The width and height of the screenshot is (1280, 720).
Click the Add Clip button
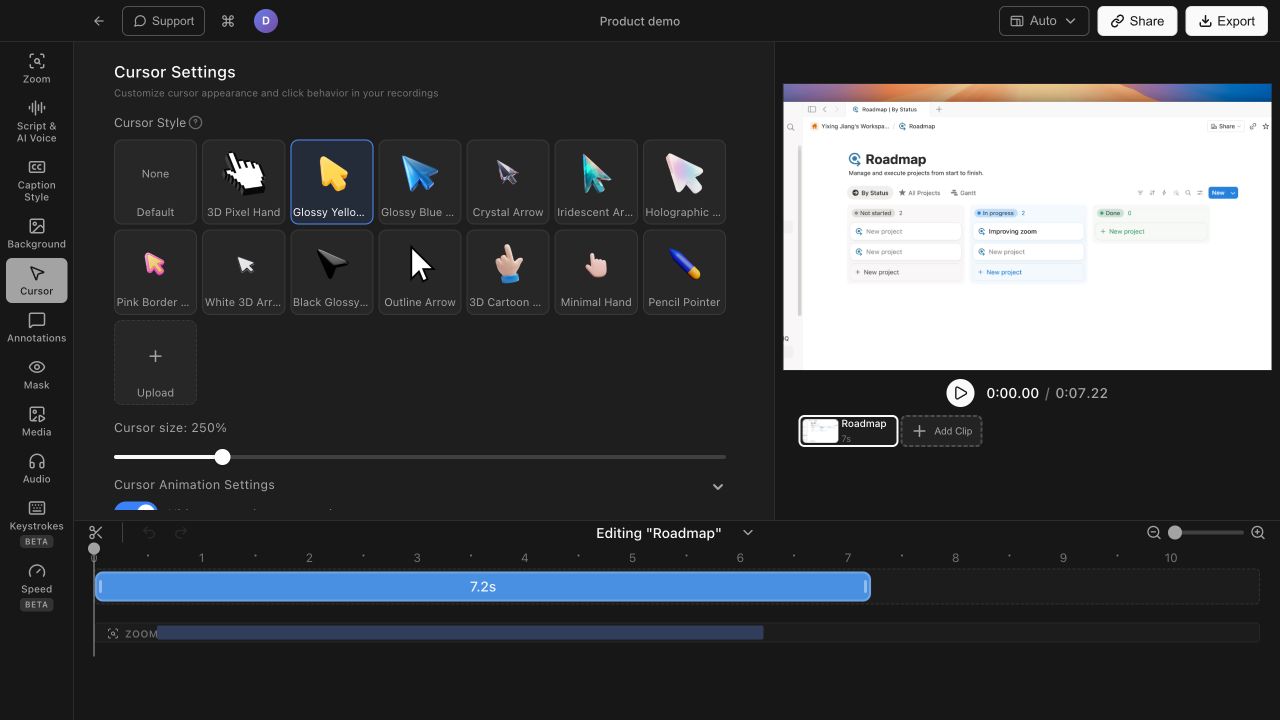click(941, 431)
